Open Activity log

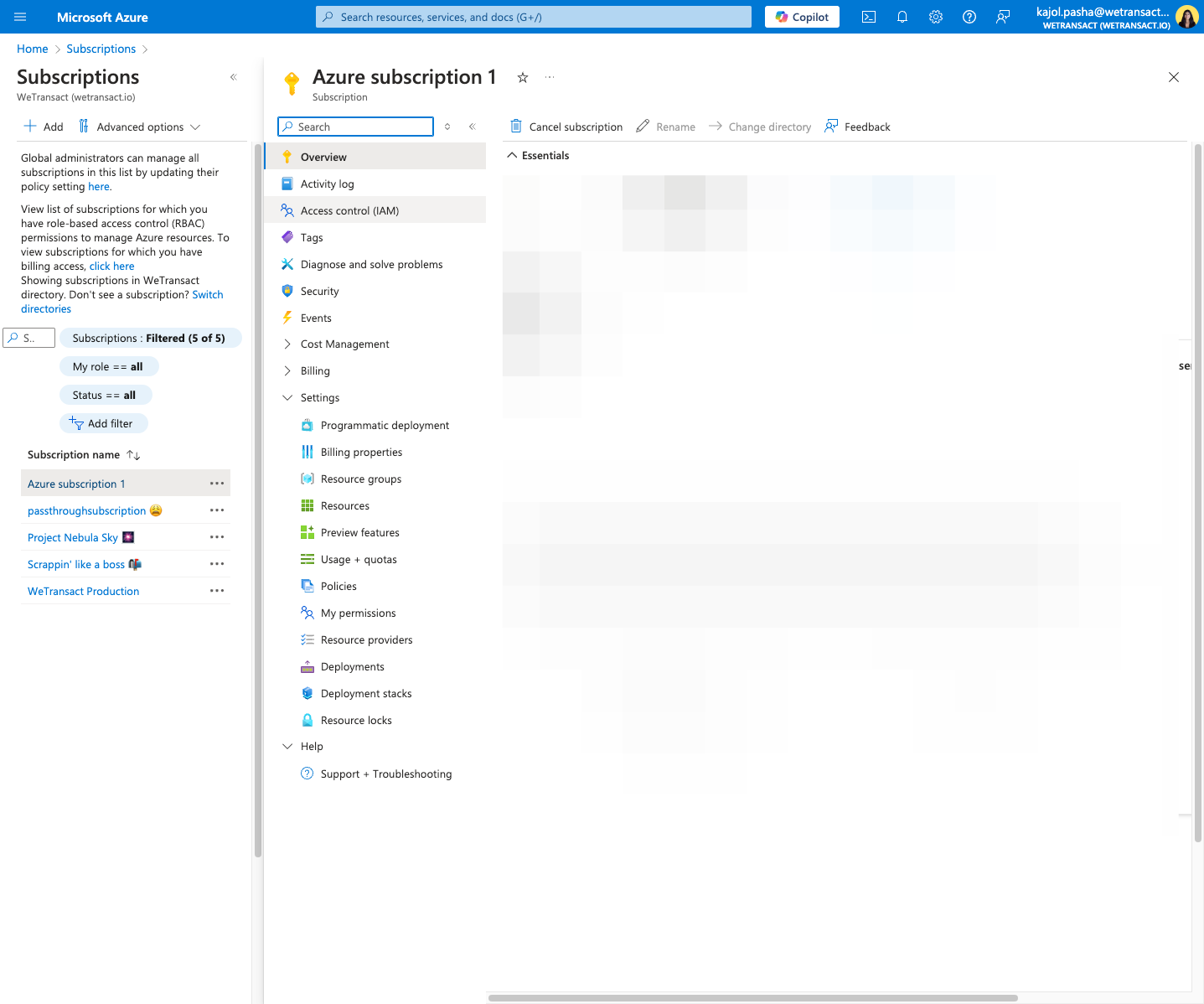tap(375, 184)
